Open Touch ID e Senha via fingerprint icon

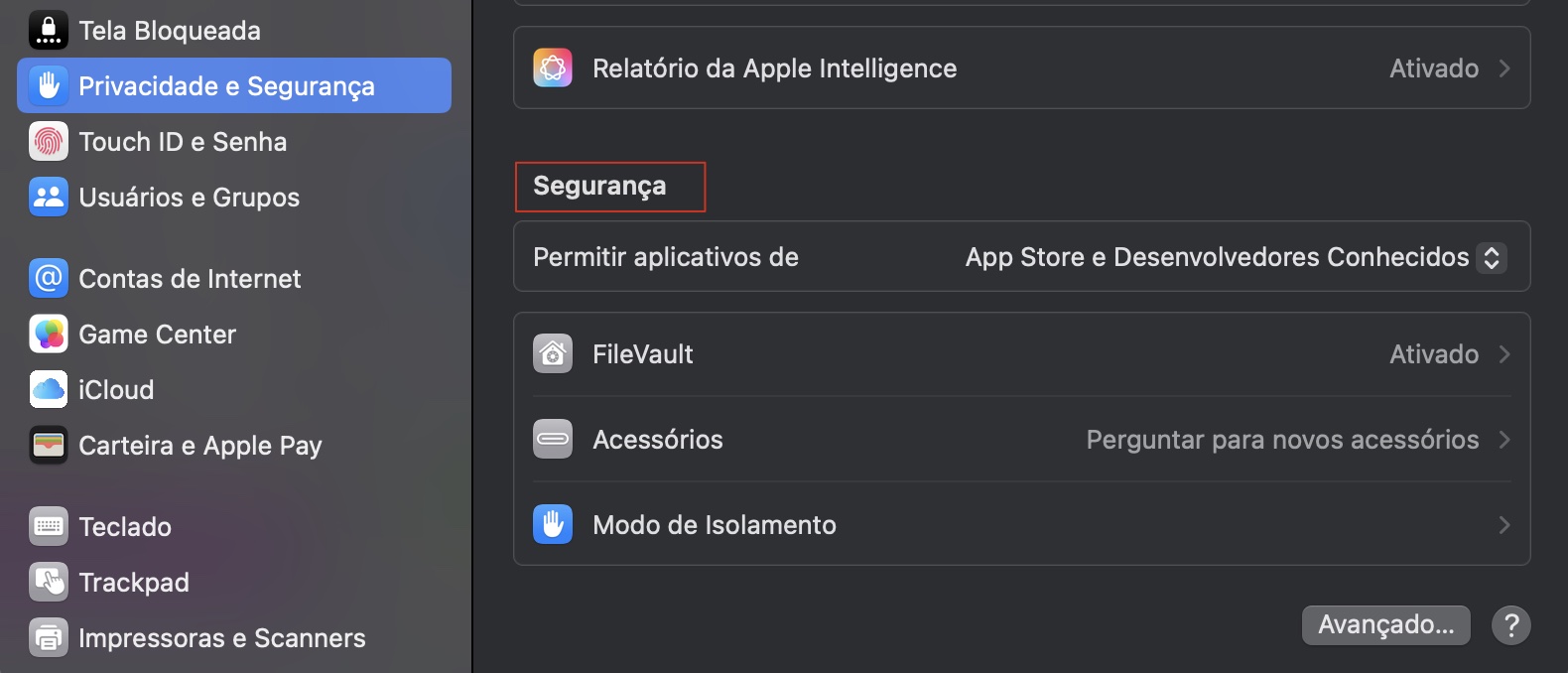(x=47, y=141)
